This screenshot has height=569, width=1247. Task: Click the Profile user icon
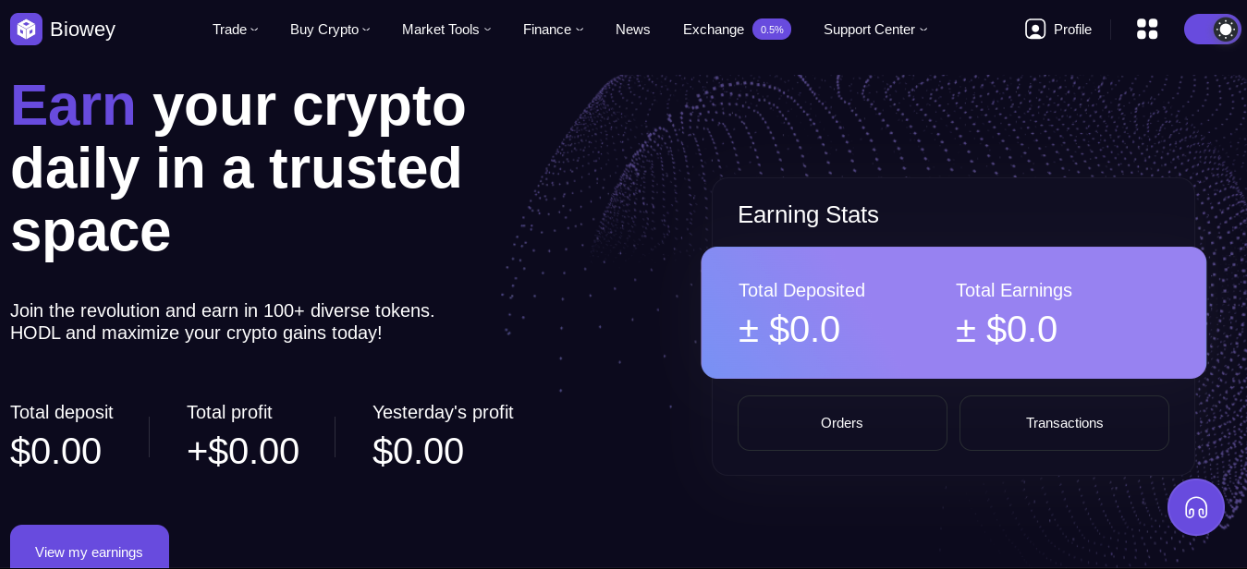coord(1035,29)
